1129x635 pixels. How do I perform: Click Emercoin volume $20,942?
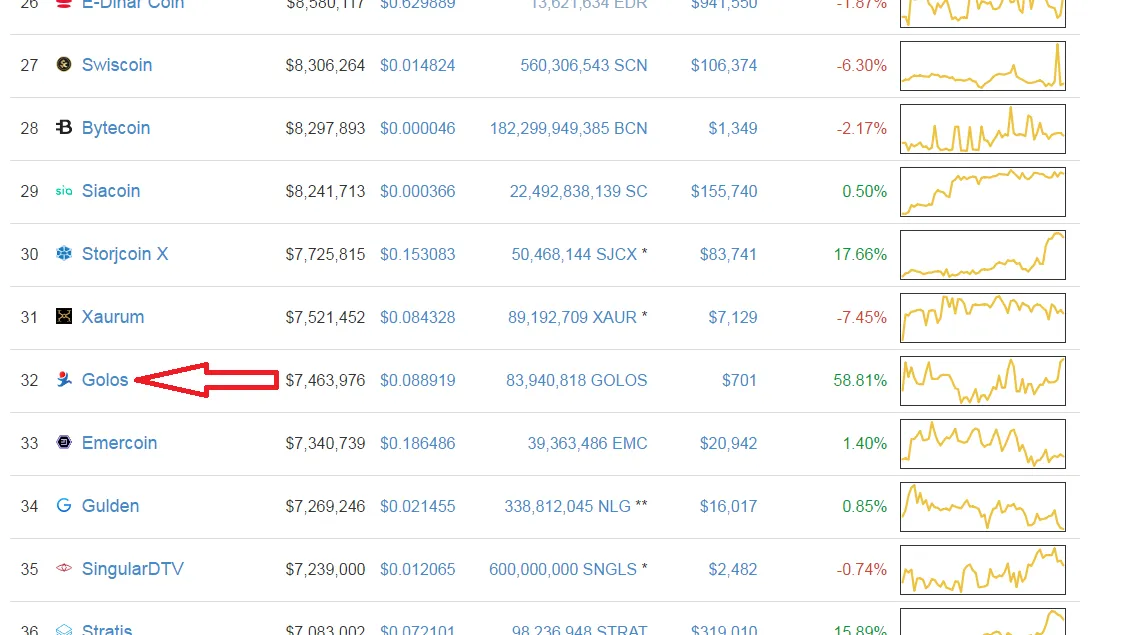point(728,443)
